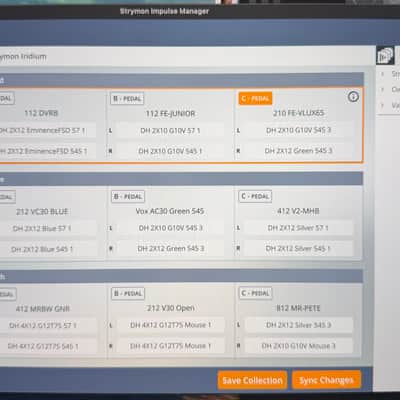Viewport: 400px width, 400px height.
Task: Select R slot DH 2X10 G10V 545 1
Action: pyautogui.click(x=170, y=151)
